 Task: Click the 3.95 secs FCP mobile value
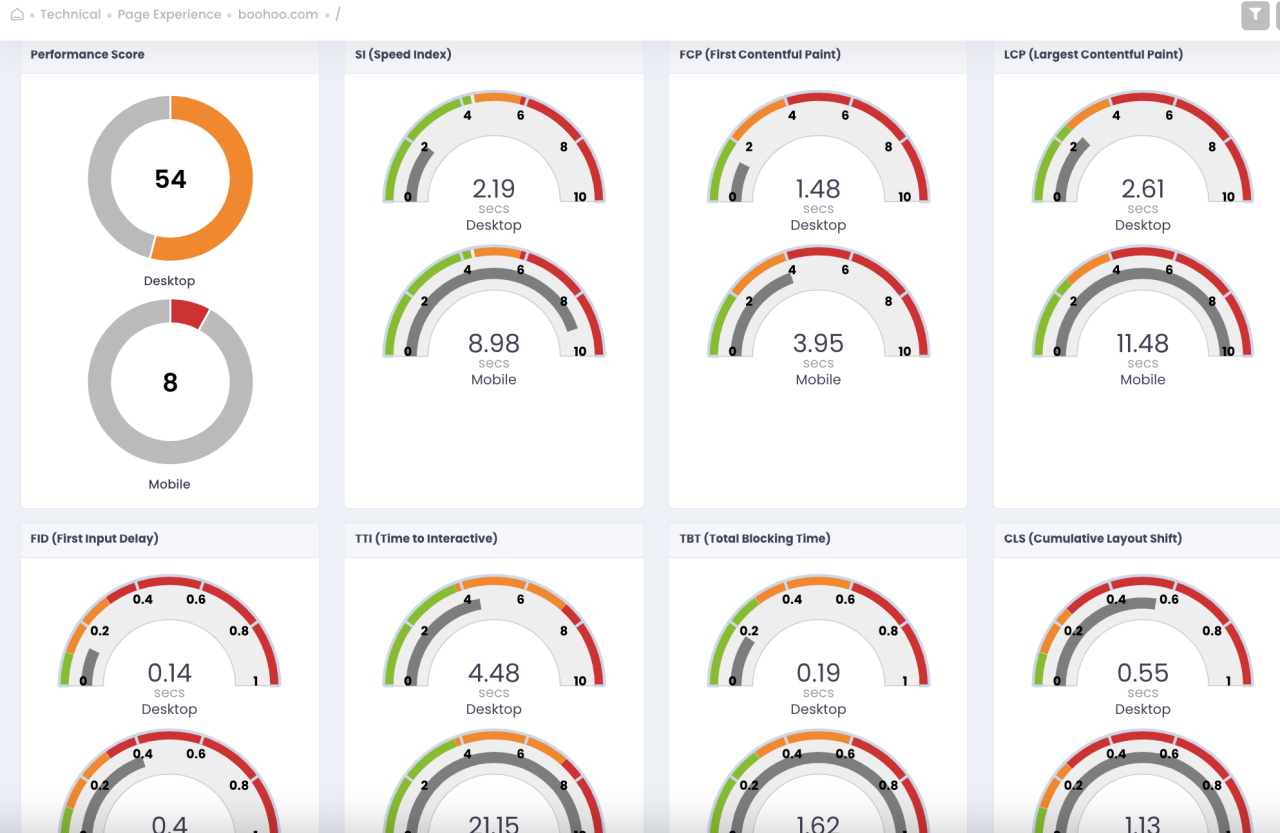point(818,343)
